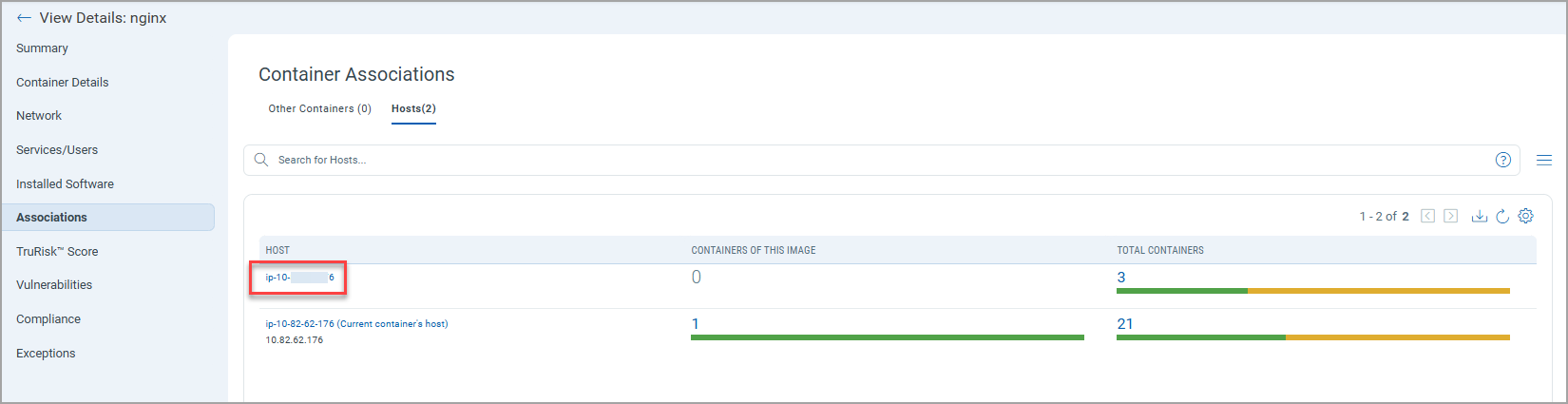Switch to Hosts(2) tab

[413, 108]
